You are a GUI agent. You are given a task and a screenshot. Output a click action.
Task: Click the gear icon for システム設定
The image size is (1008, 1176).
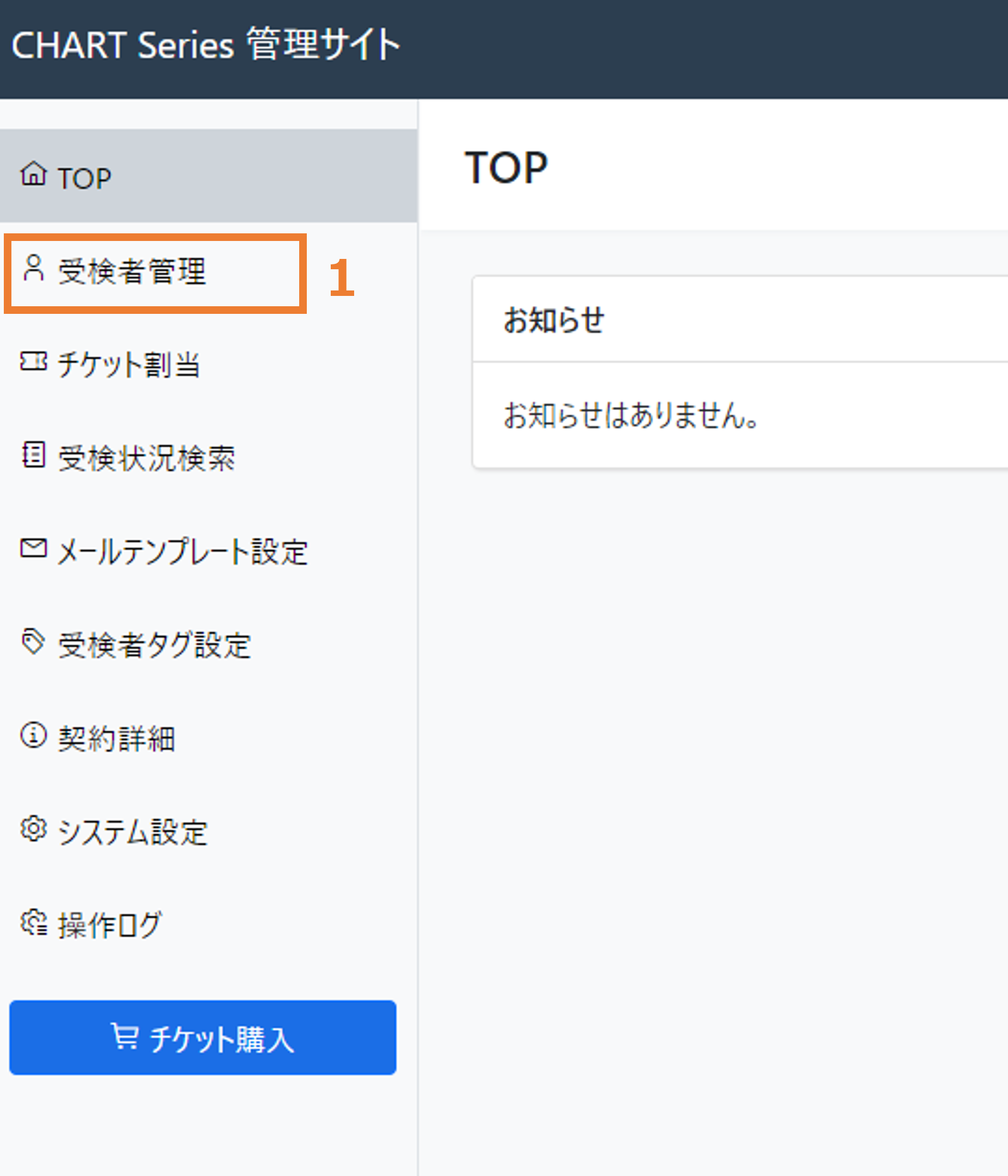(34, 828)
